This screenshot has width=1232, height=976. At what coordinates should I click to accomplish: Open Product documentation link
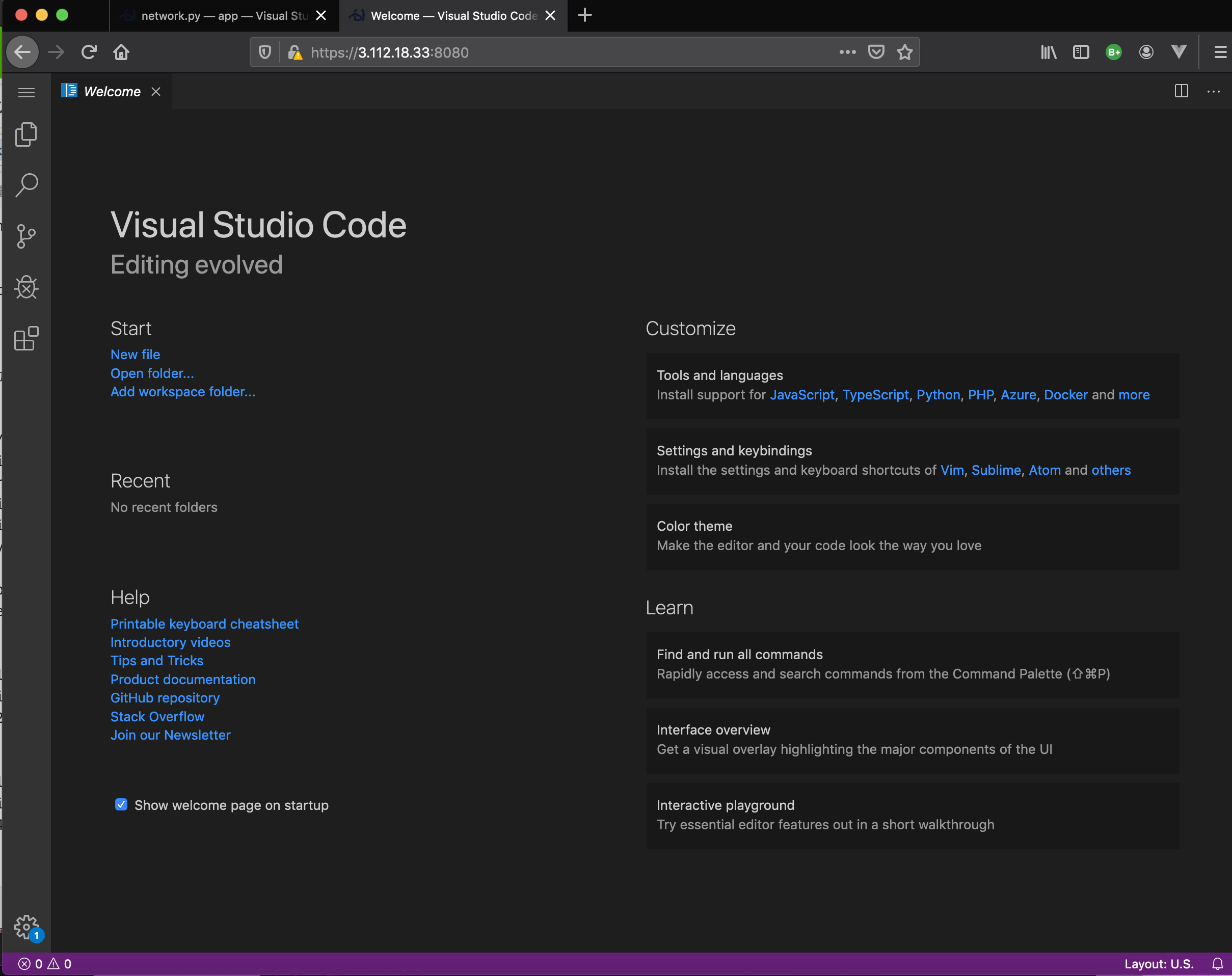coord(183,680)
